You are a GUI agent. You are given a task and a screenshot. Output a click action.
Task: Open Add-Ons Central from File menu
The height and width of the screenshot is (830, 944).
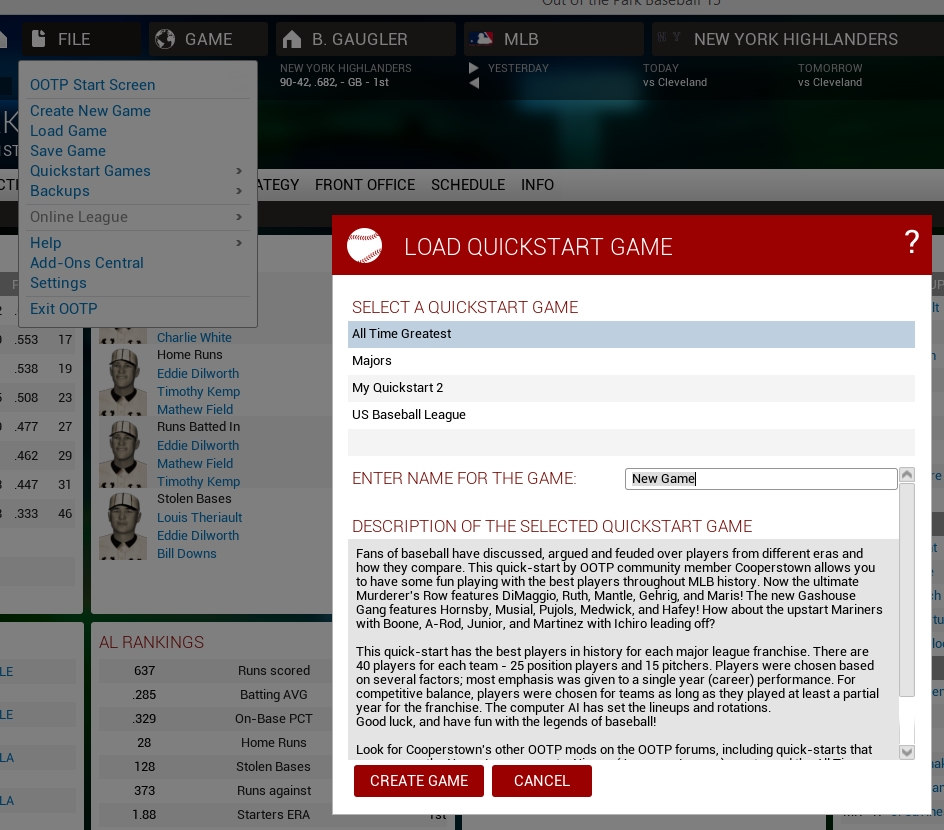coord(87,263)
